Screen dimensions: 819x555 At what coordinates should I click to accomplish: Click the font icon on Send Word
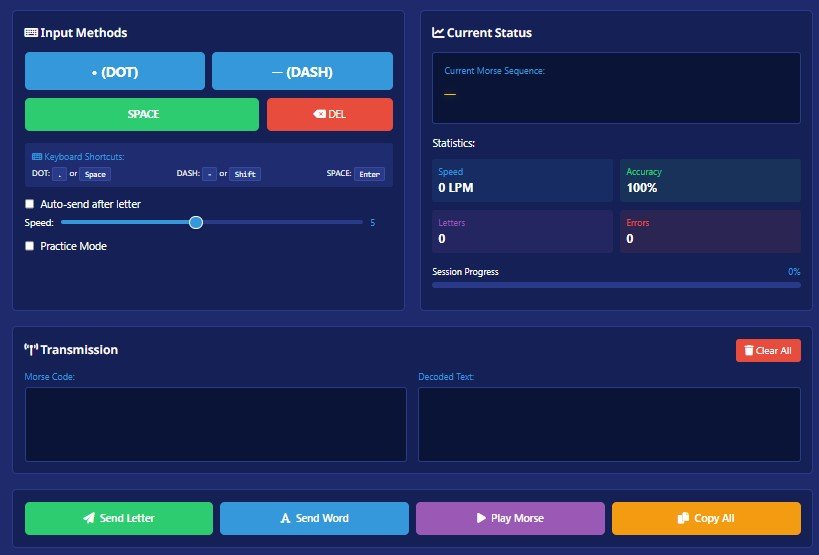tap(285, 518)
